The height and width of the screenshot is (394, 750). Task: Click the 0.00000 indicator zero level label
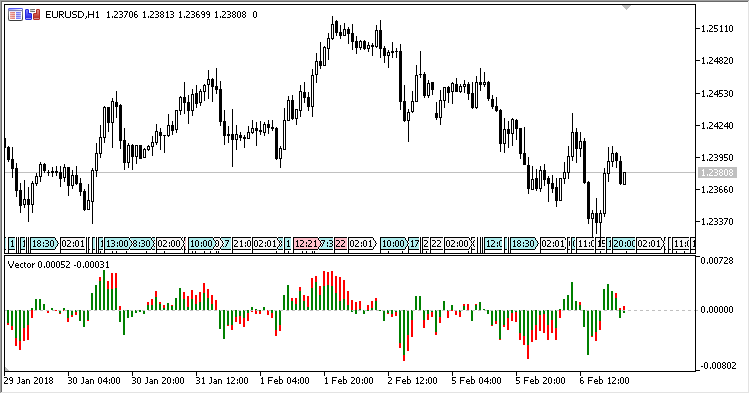717,310
